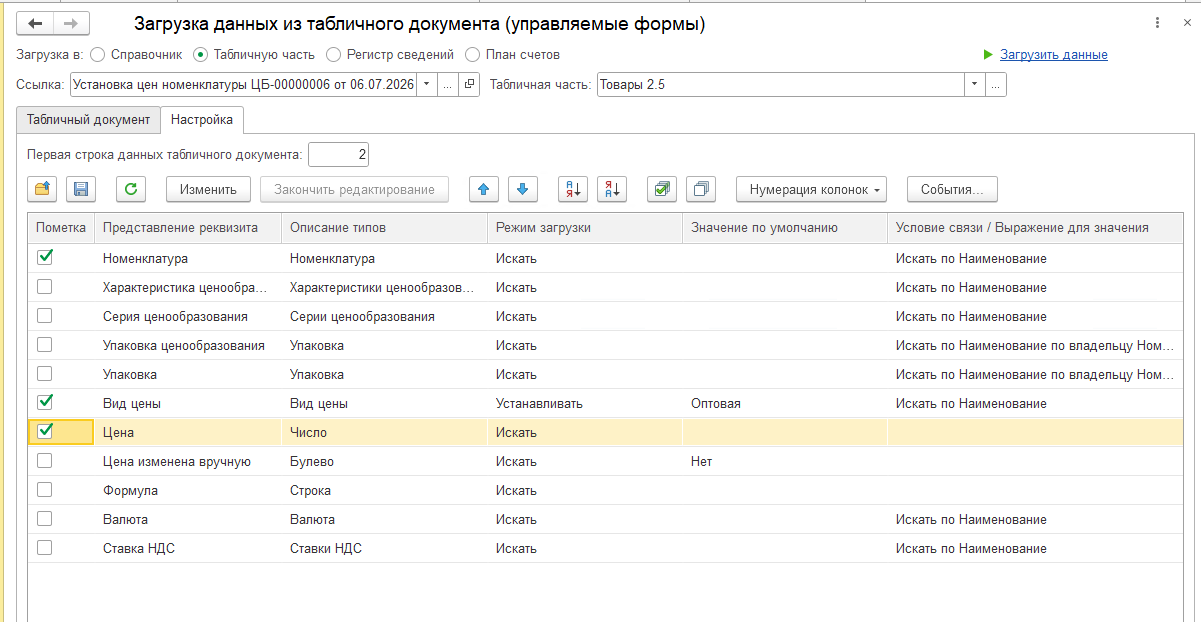
Task: Click Описание типов column header
Action: tap(385, 228)
